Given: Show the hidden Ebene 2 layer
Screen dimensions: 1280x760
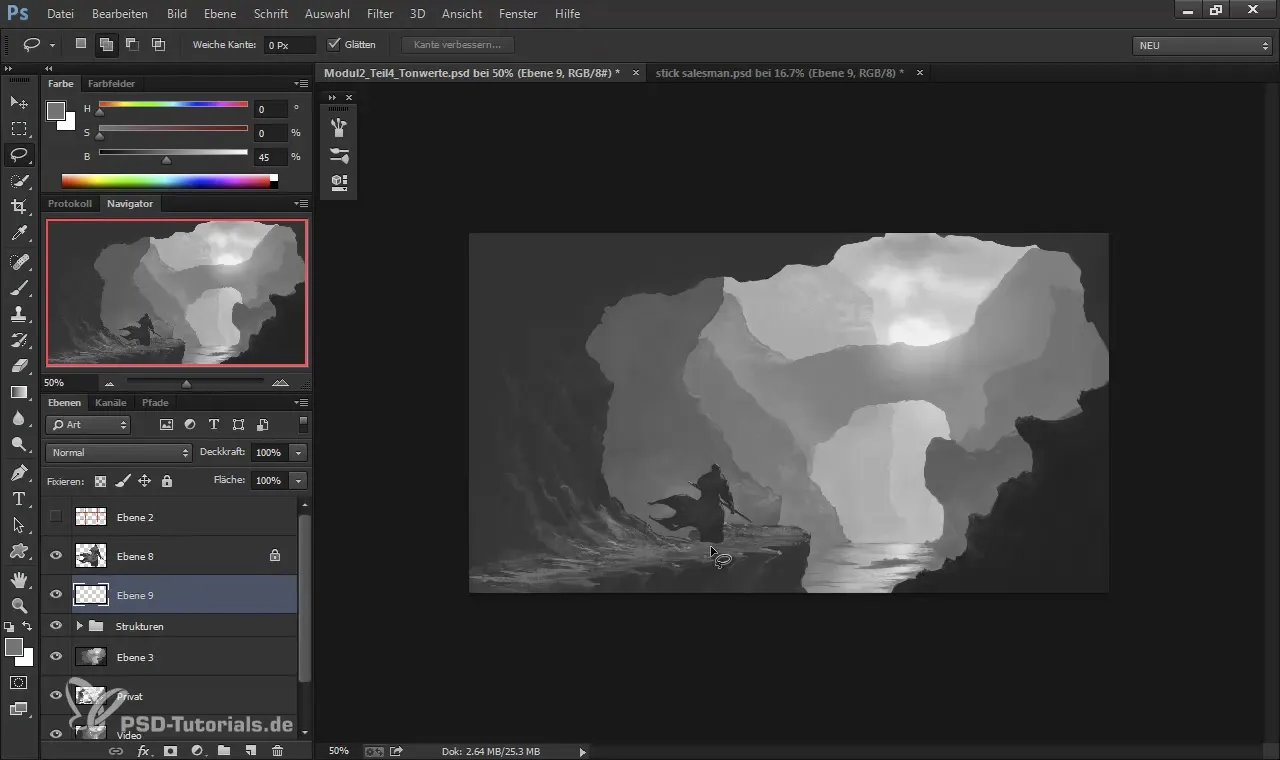Looking at the screenshot, I should [56, 517].
